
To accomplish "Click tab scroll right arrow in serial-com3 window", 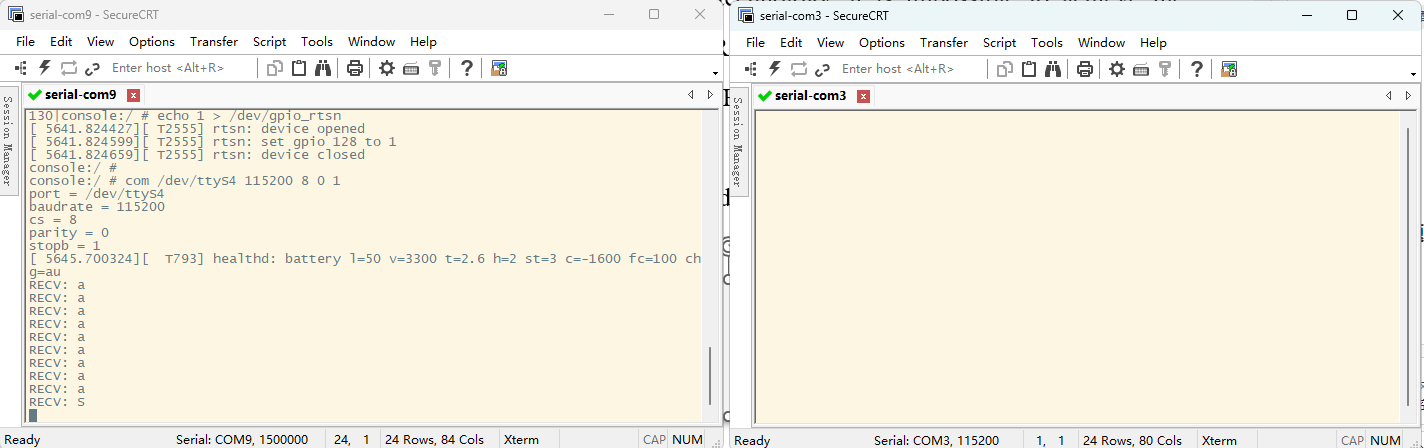I will [1409, 95].
